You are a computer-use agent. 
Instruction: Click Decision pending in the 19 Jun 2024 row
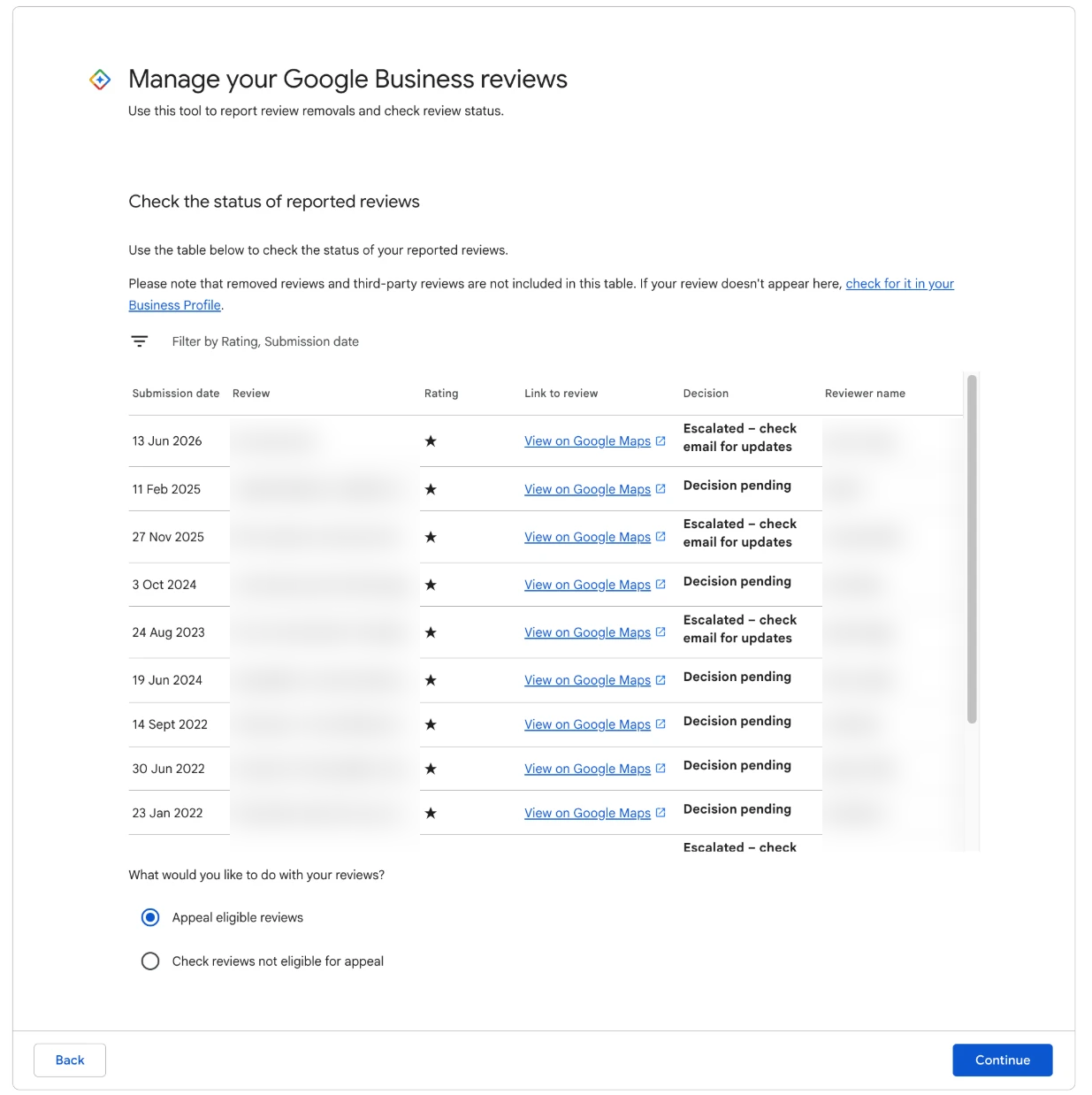click(737, 677)
